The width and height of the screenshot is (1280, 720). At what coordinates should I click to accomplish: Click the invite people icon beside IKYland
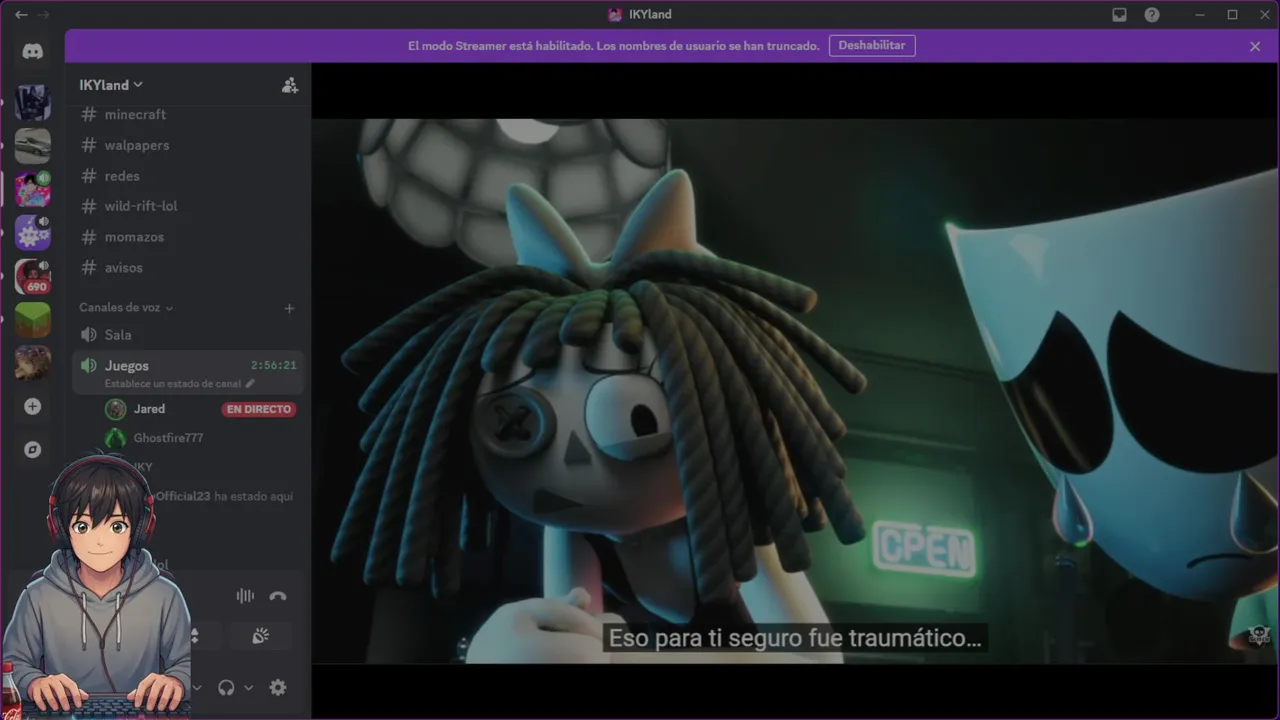(x=290, y=85)
